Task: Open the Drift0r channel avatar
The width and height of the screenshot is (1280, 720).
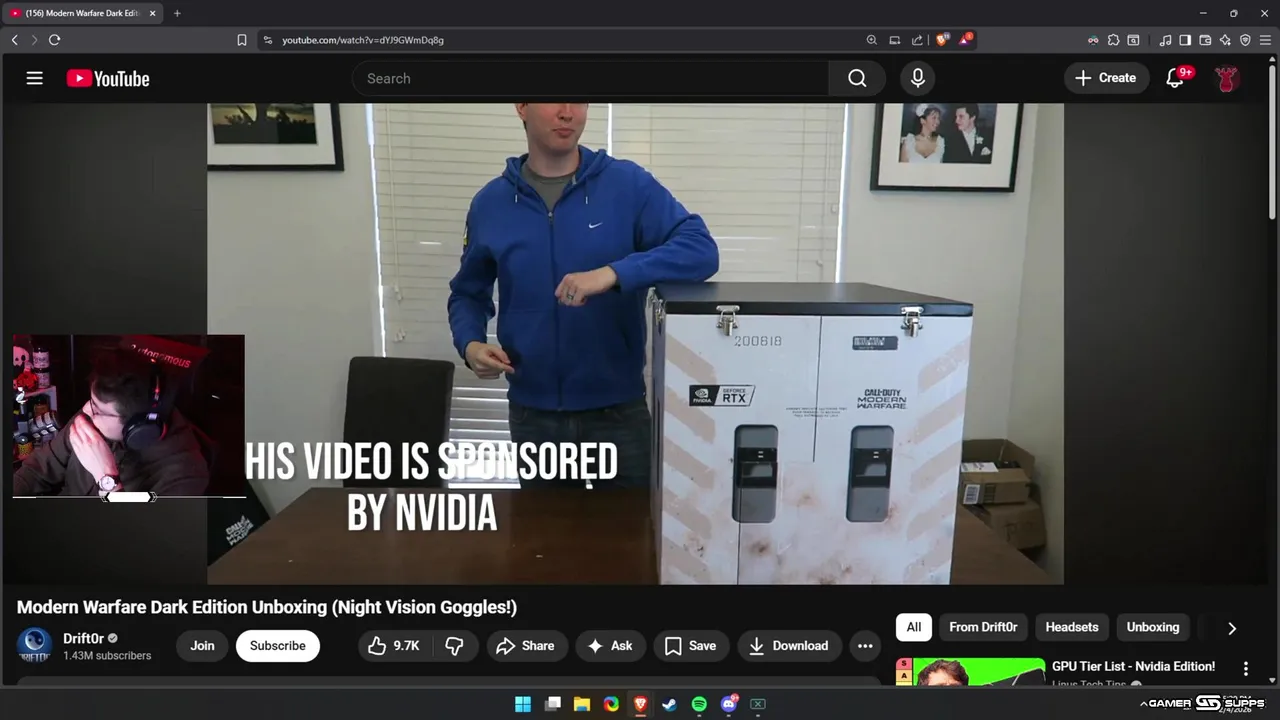Action: (35, 645)
